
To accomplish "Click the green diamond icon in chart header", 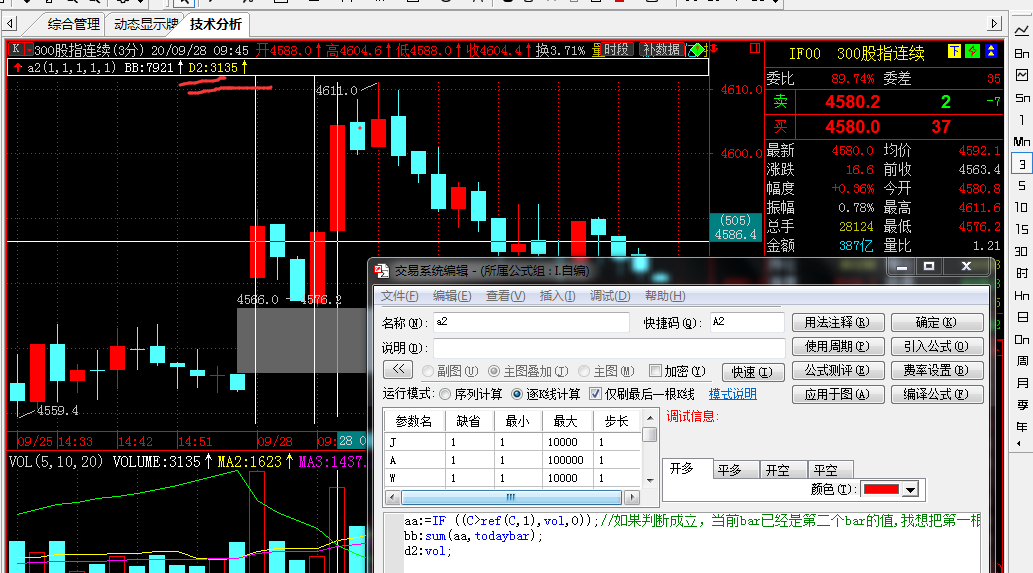I will 697,49.
